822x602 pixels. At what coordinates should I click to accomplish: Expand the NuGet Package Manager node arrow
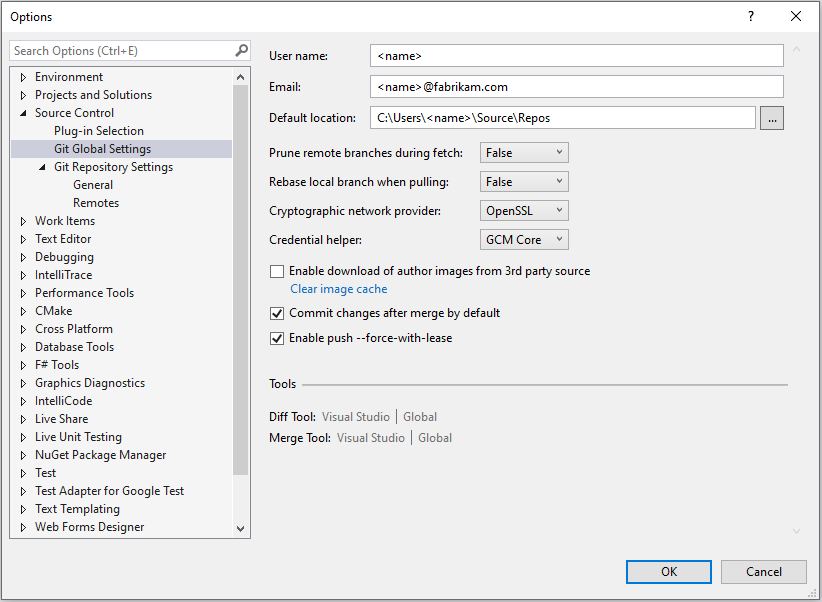23,455
